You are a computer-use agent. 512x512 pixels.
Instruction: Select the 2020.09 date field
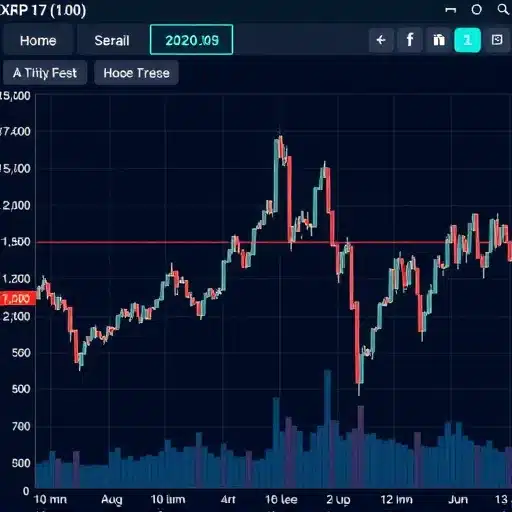coord(192,40)
